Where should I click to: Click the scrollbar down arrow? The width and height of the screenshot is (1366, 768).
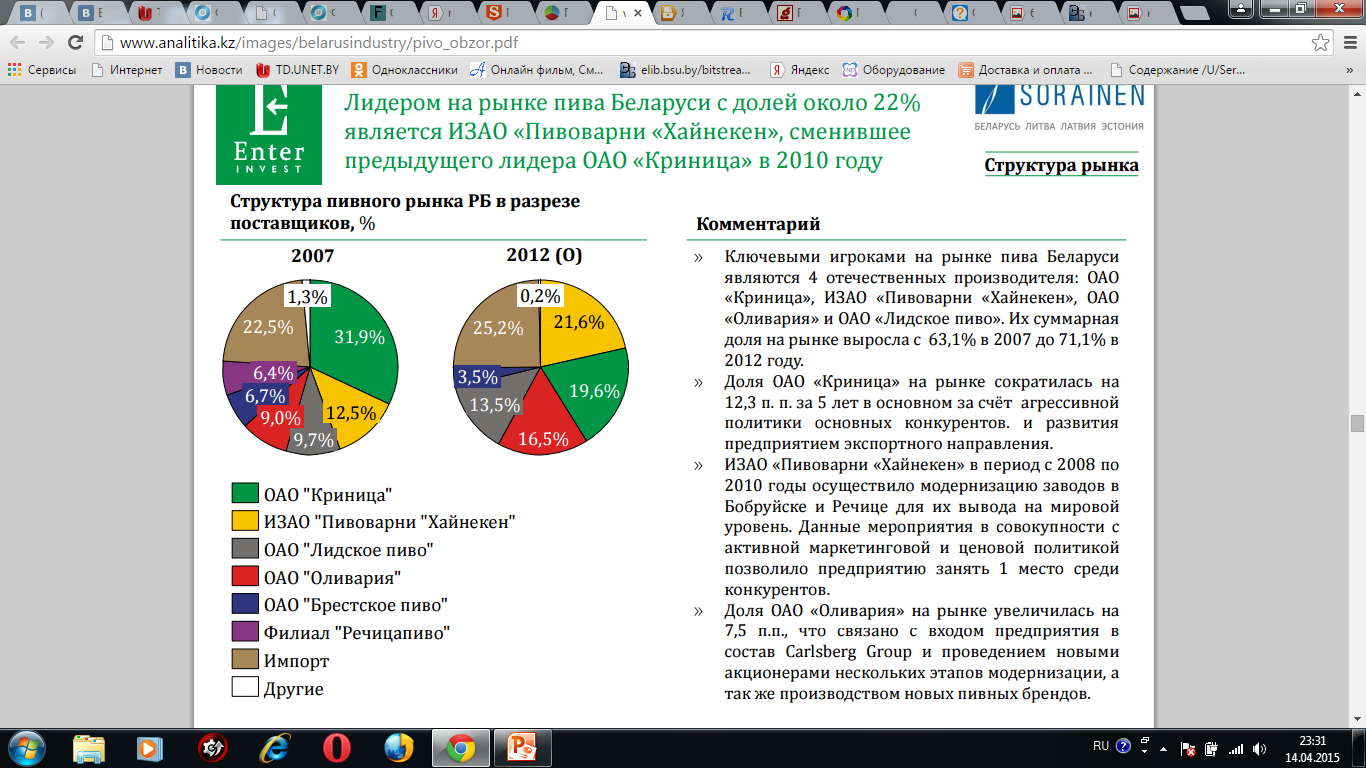click(1357, 719)
